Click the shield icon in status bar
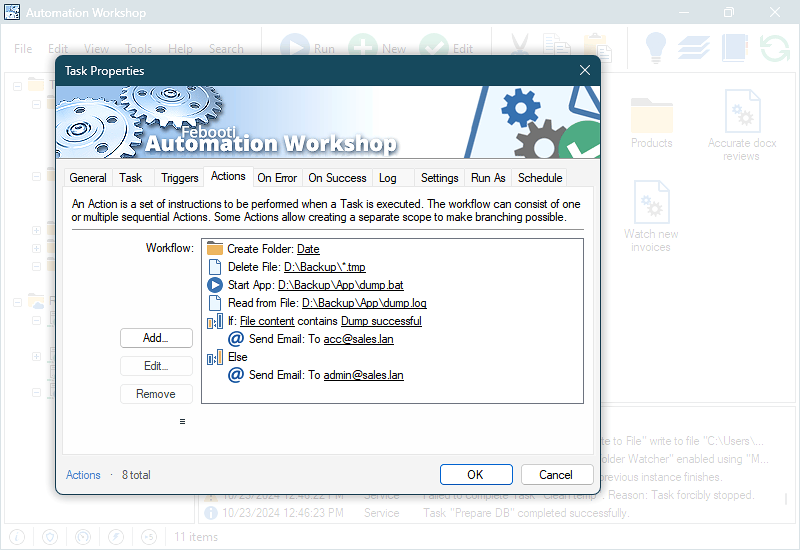Image resolution: width=800 pixels, height=550 pixels. tap(50, 537)
